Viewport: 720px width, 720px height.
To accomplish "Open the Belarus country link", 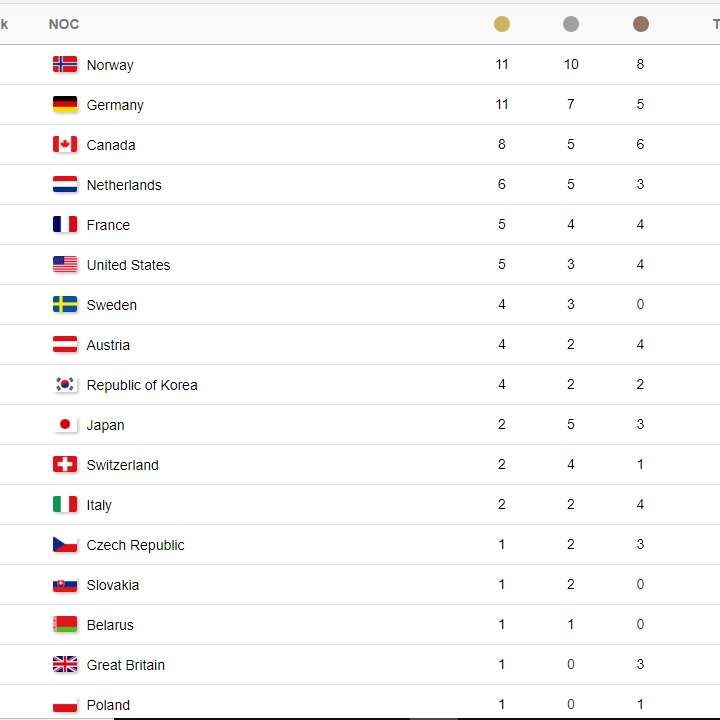I will (x=110, y=625).
